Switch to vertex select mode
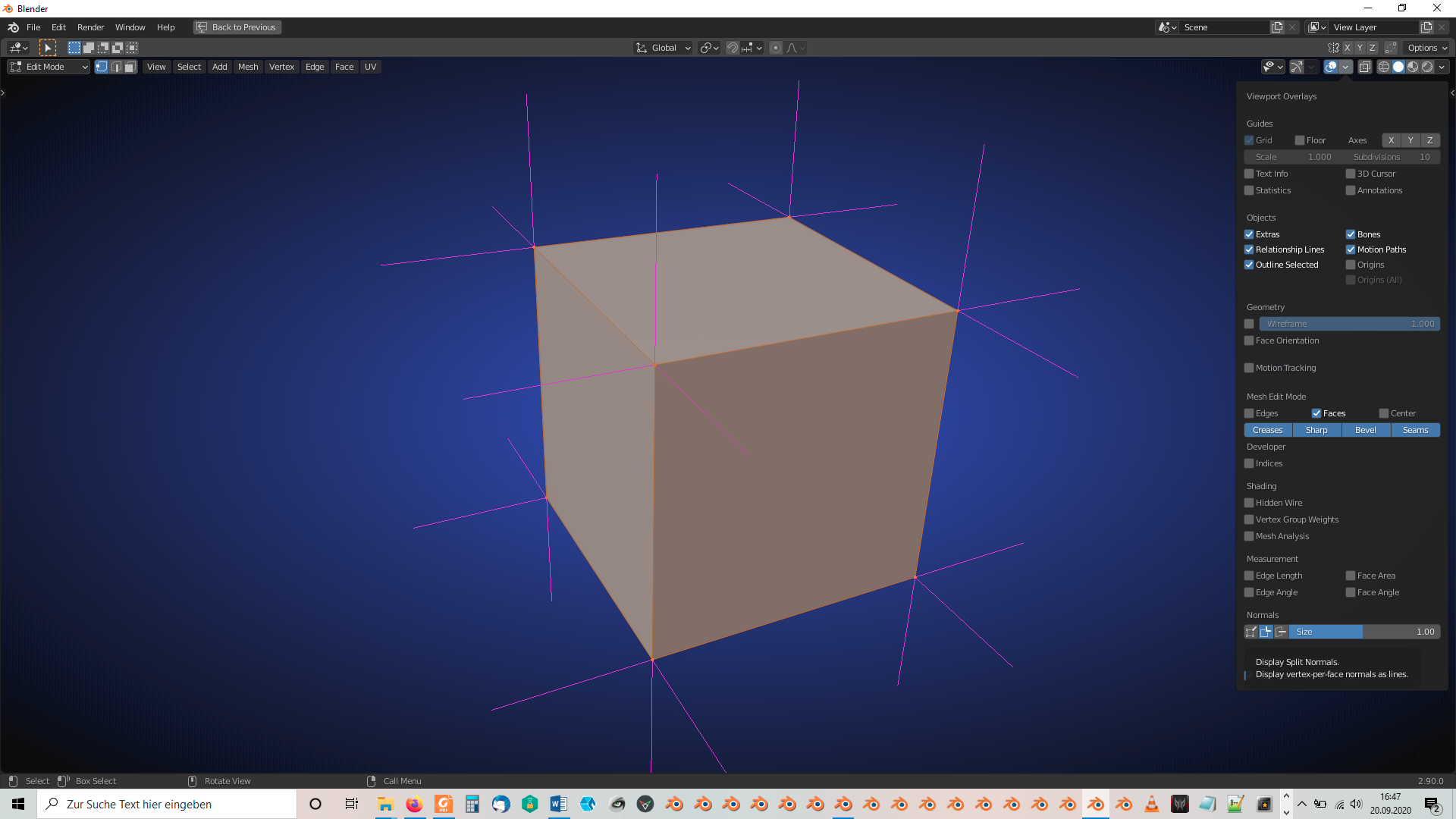1456x819 pixels. click(101, 67)
